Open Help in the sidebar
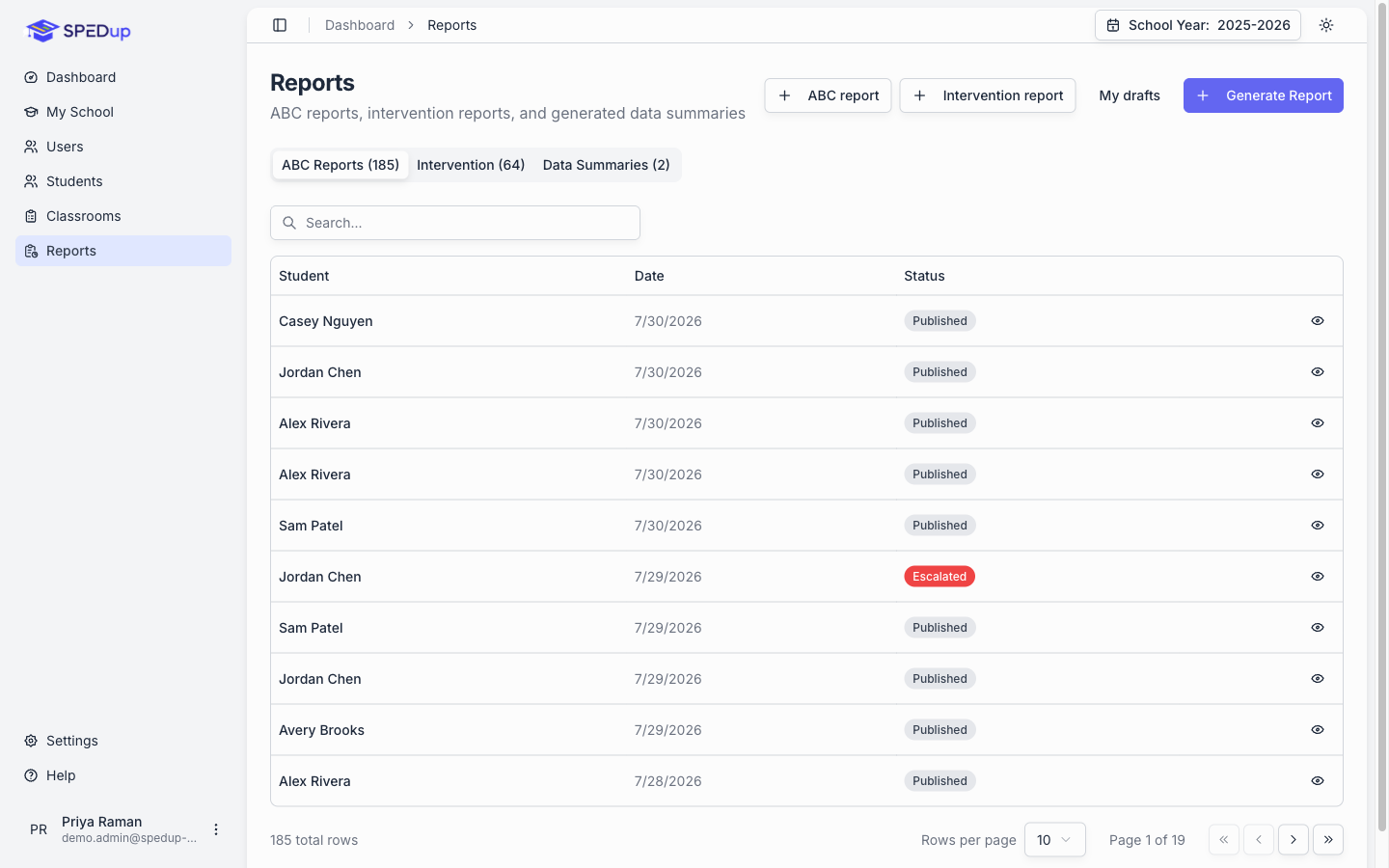The width and height of the screenshot is (1389, 868). tap(123, 775)
